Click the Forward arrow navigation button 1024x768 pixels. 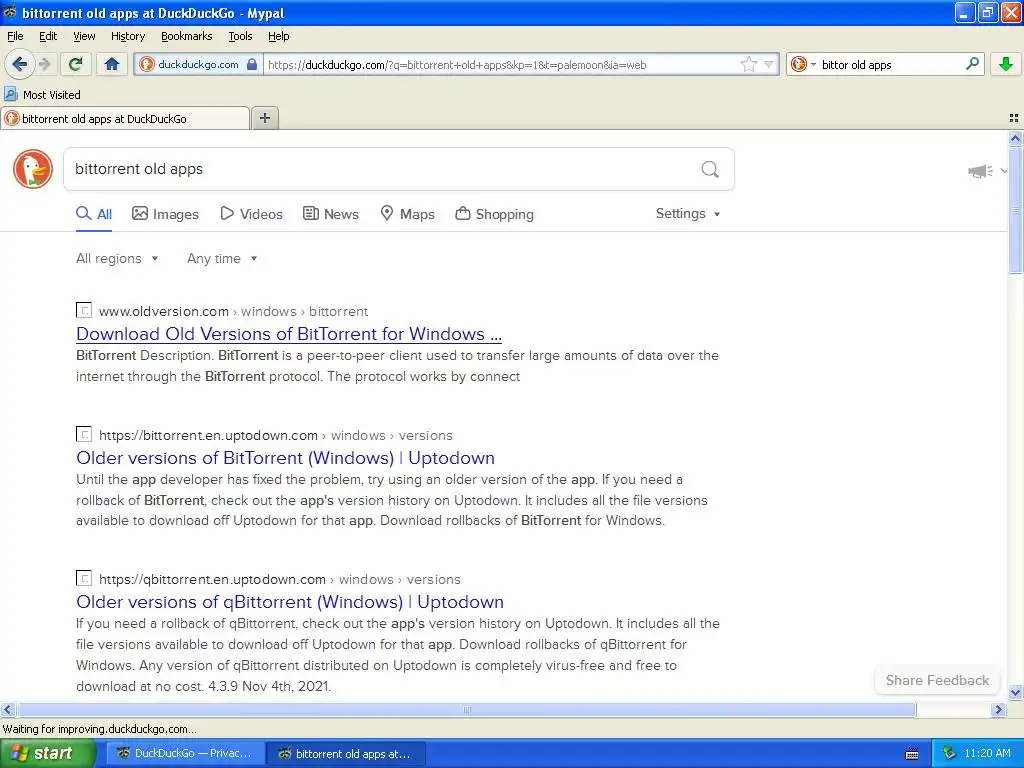(x=45, y=64)
